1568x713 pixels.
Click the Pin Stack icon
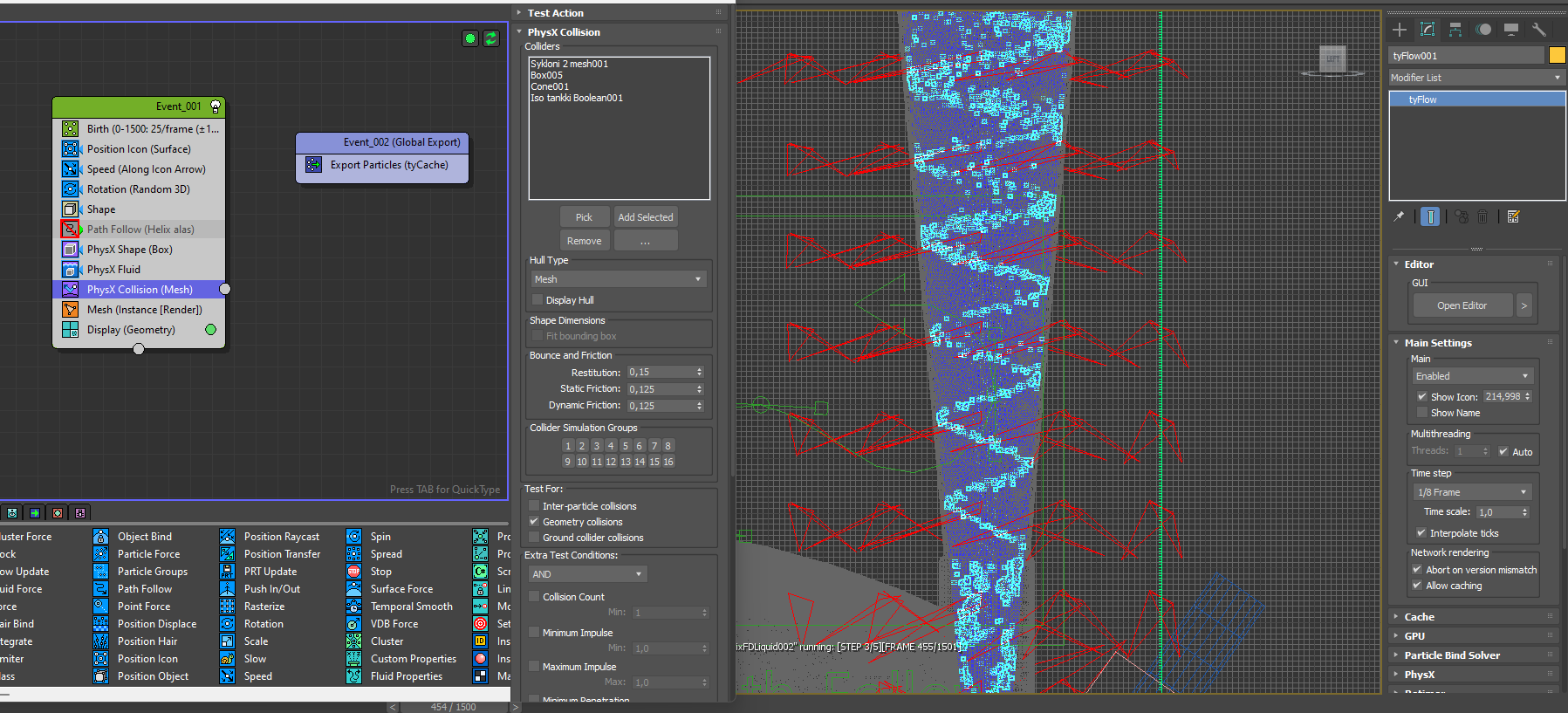(x=1399, y=216)
